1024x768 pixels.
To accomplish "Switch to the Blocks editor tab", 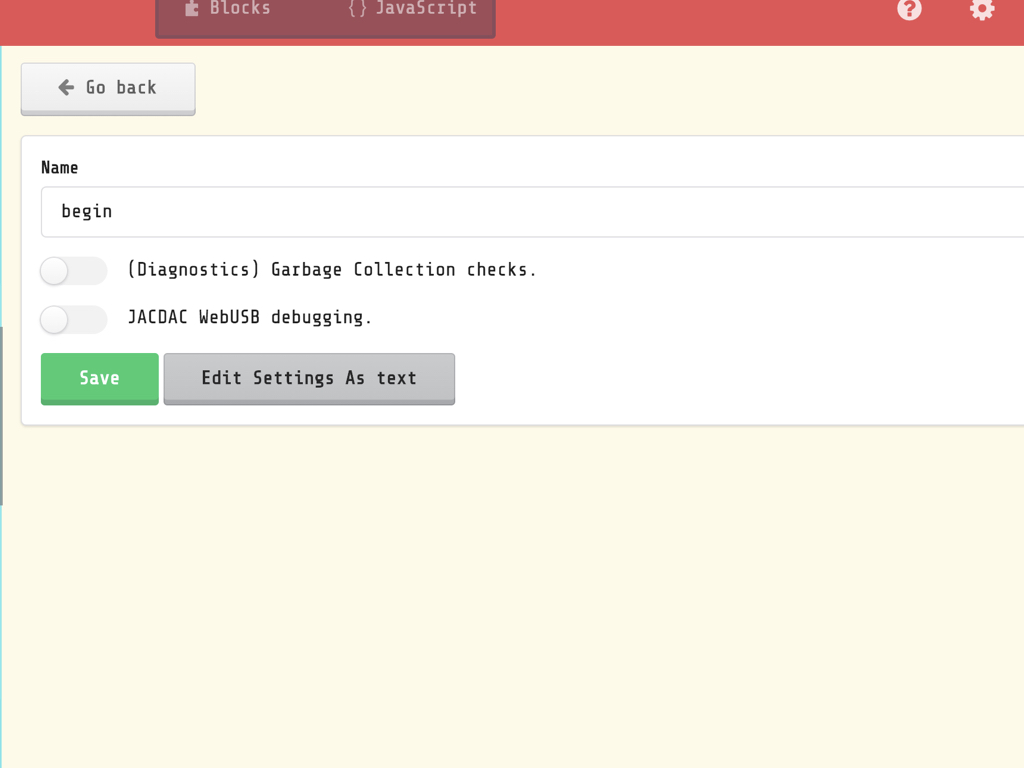I will (228, 10).
